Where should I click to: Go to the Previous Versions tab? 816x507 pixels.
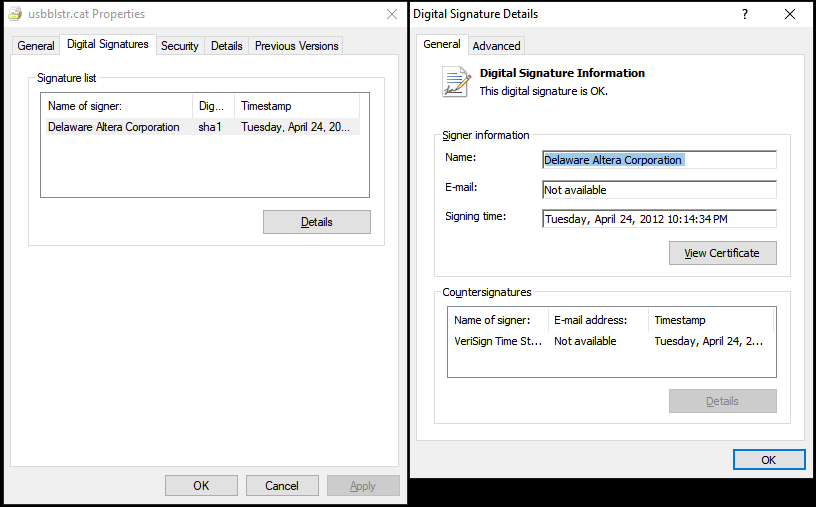pyautogui.click(x=296, y=46)
